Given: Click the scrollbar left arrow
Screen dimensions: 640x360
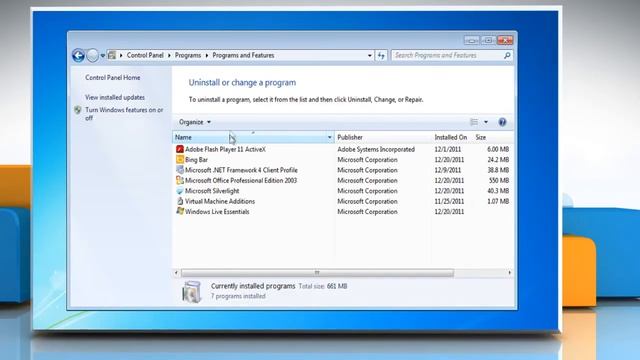Looking at the screenshot, I should click(x=176, y=273).
